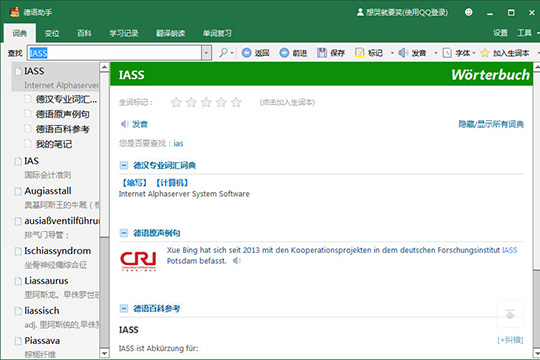Select IASS entry in word list
540x360 pixels.
click(x=56, y=77)
